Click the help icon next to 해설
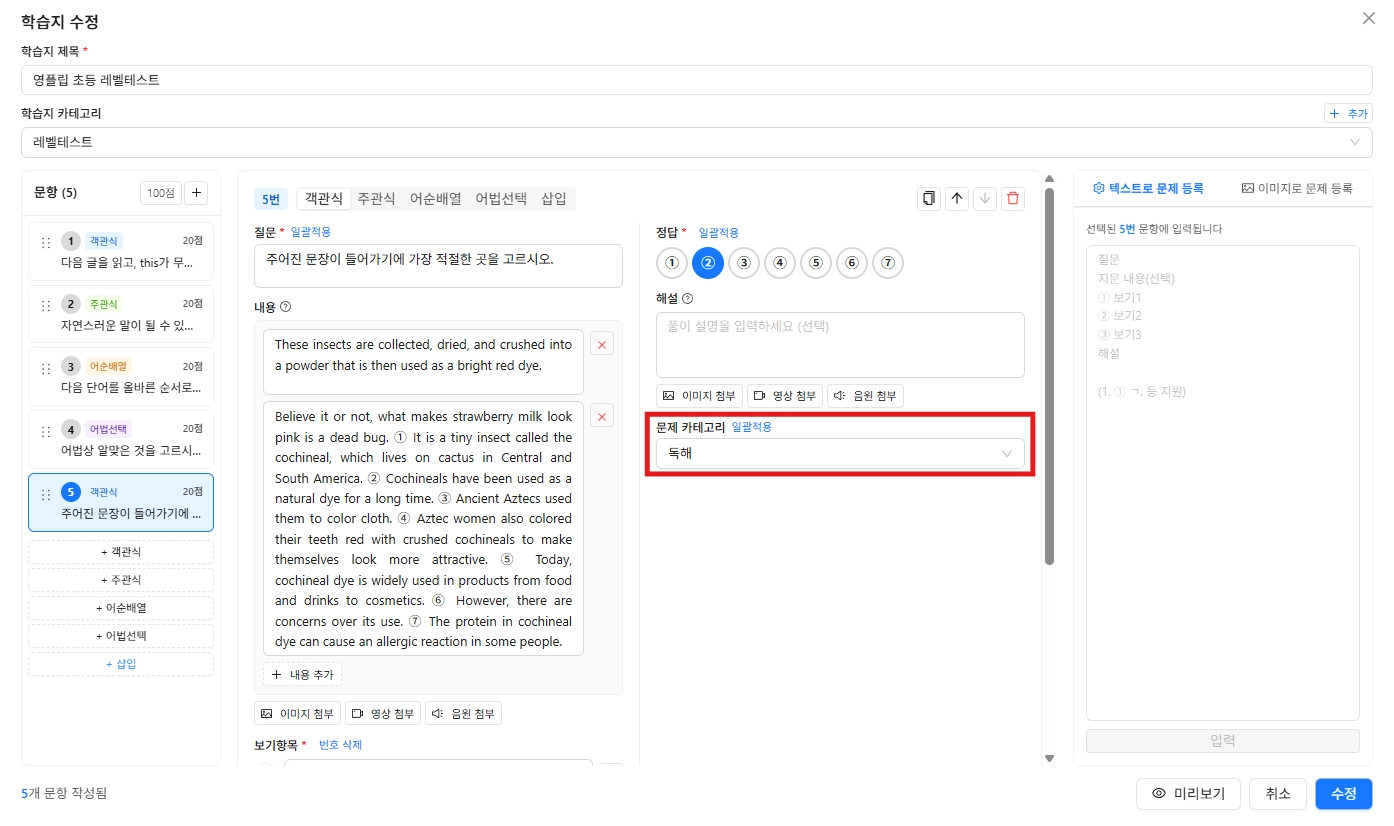The height and width of the screenshot is (826, 1394). (x=687, y=298)
